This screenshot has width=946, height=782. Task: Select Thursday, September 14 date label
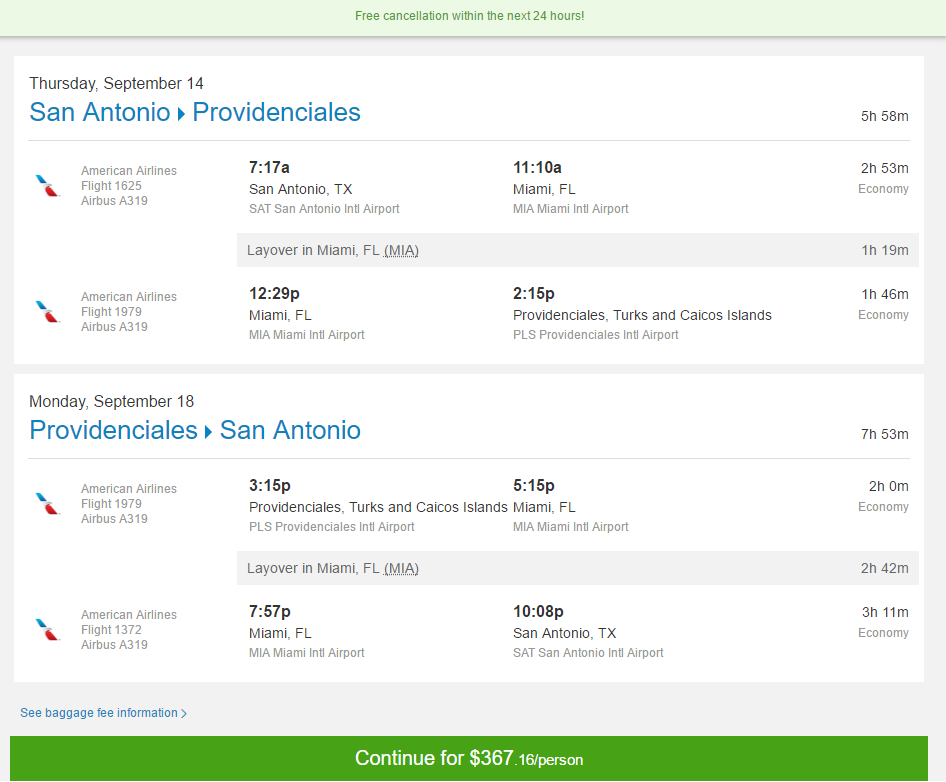(x=116, y=83)
